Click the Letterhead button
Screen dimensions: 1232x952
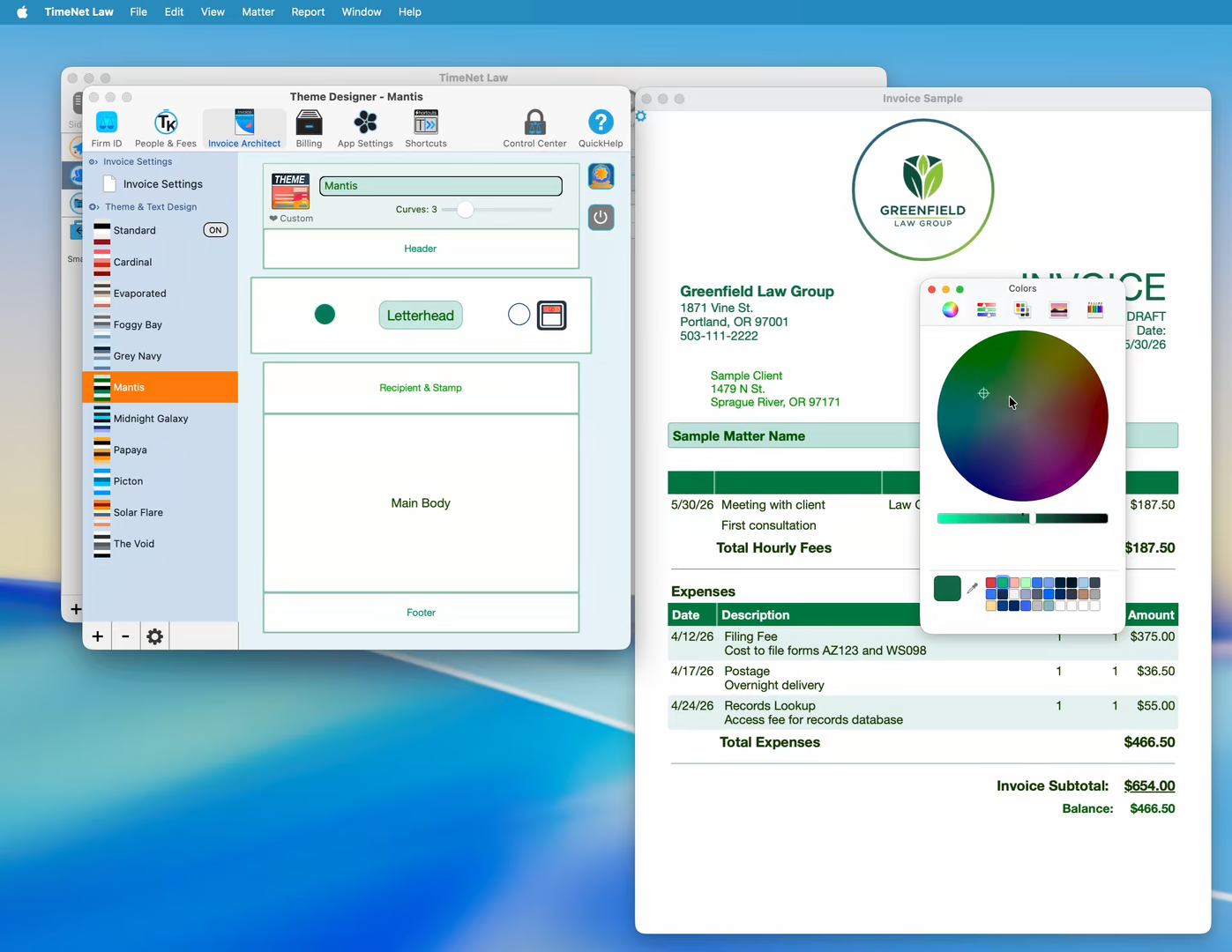coord(421,316)
